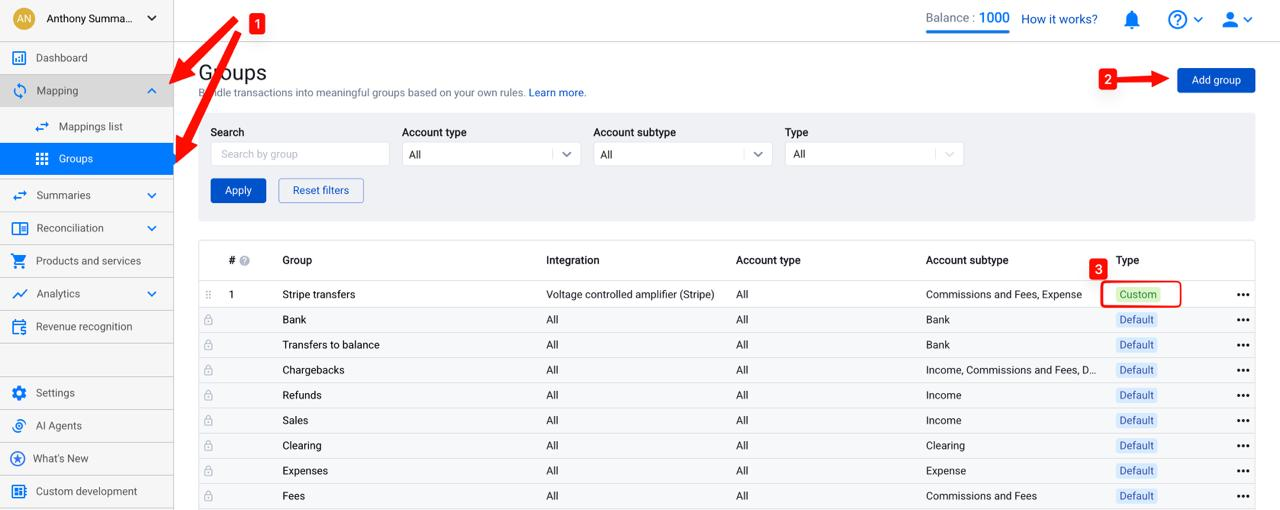Open Revenue recognition page
The width and height of the screenshot is (1280, 510).
(x=86, y=327)
